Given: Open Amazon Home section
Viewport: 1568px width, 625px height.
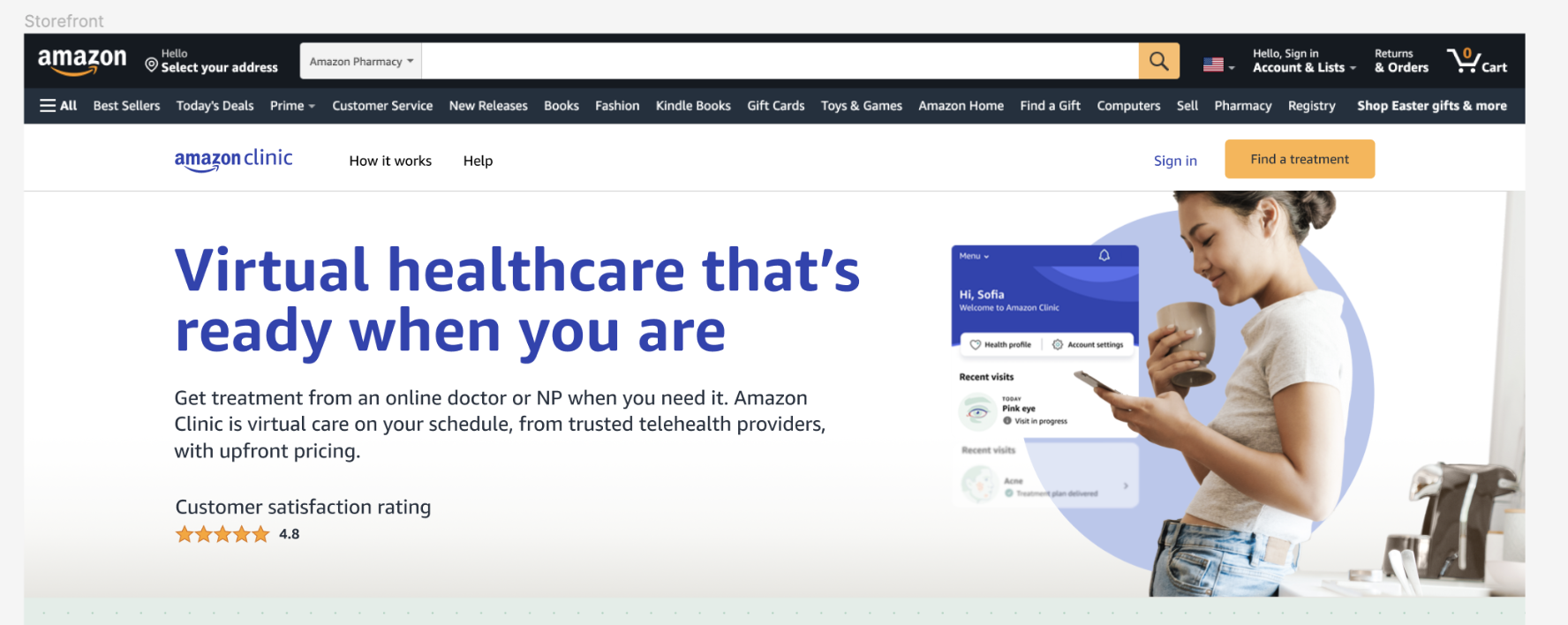Looking at the screenshot, I should point(961,106).
